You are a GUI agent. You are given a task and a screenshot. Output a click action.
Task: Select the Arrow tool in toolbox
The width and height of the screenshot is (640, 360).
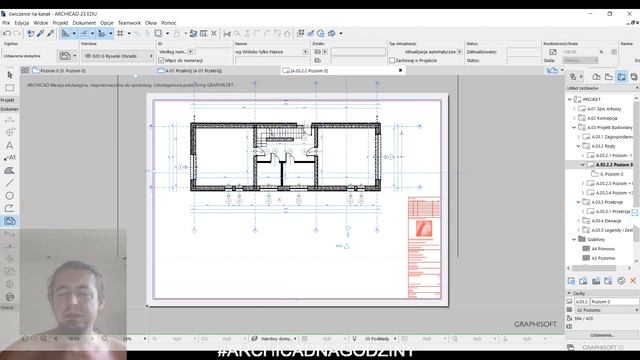coord(10,75)
